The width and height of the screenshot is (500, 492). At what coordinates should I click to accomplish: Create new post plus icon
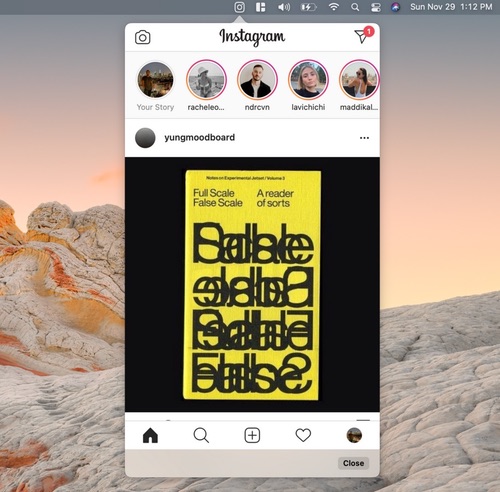click(252, 435)
